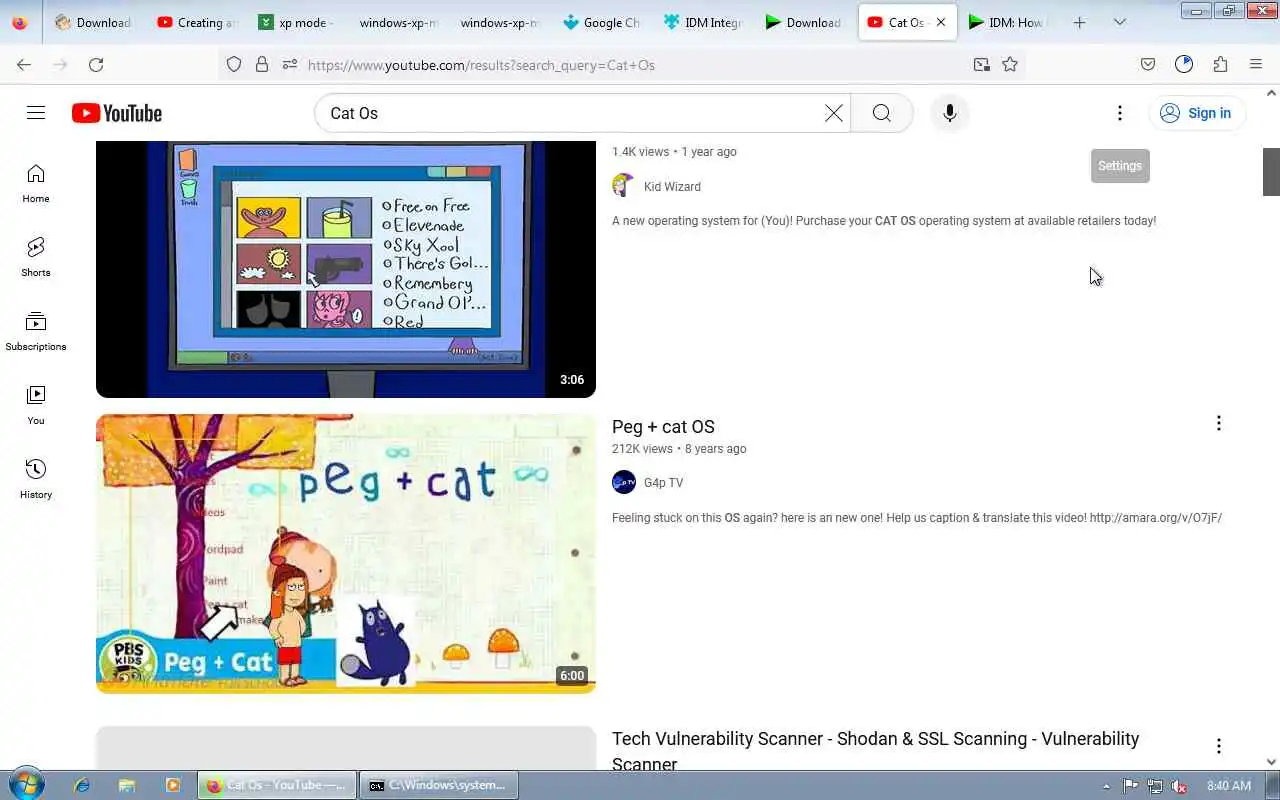Open a new tab with plus button
The width and height of the screenshot is (1280, 800).
click(1079, 22)
